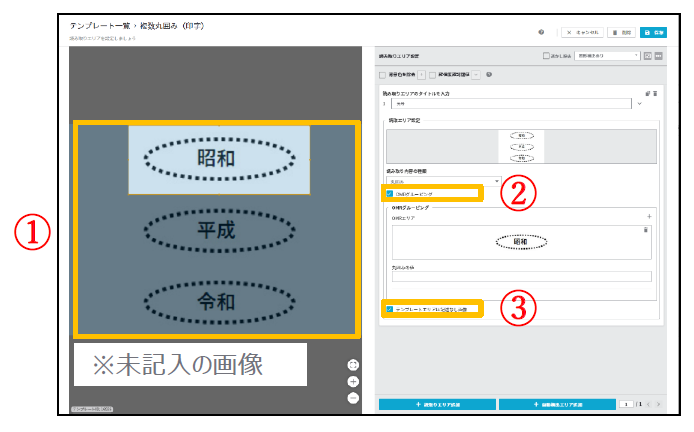
Task: Toggle the watermark checkbox in panel header
Action: (x=545, y=56)
